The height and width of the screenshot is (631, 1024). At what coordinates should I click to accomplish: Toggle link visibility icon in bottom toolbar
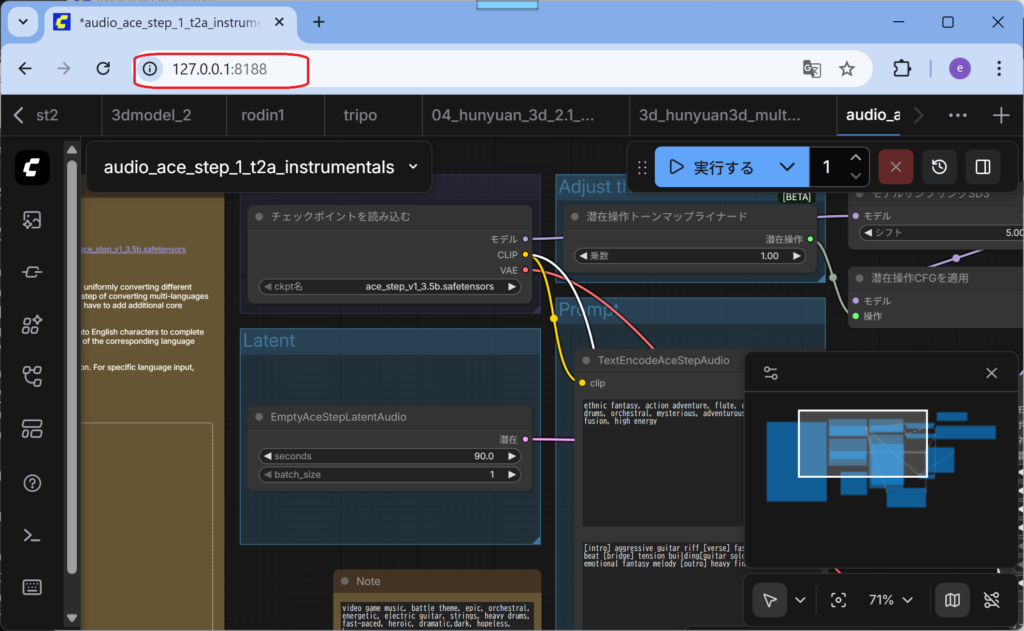coord(991,600)
